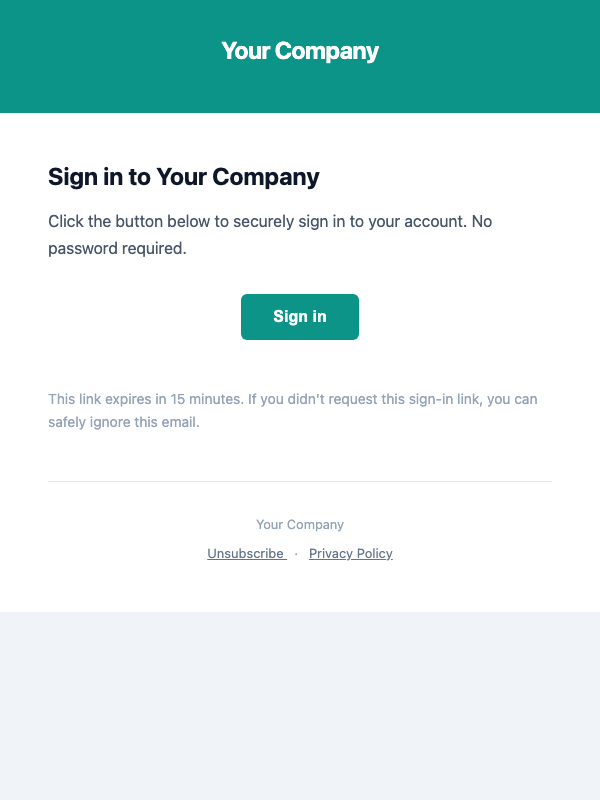
Task: Click the dot separator between footer links
Action: [x=296, y=554]
